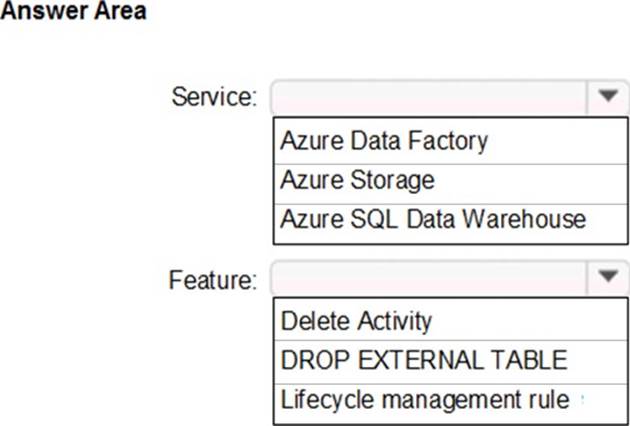
Task: Set the feature to Delete Activity
Action: point(356,321)
